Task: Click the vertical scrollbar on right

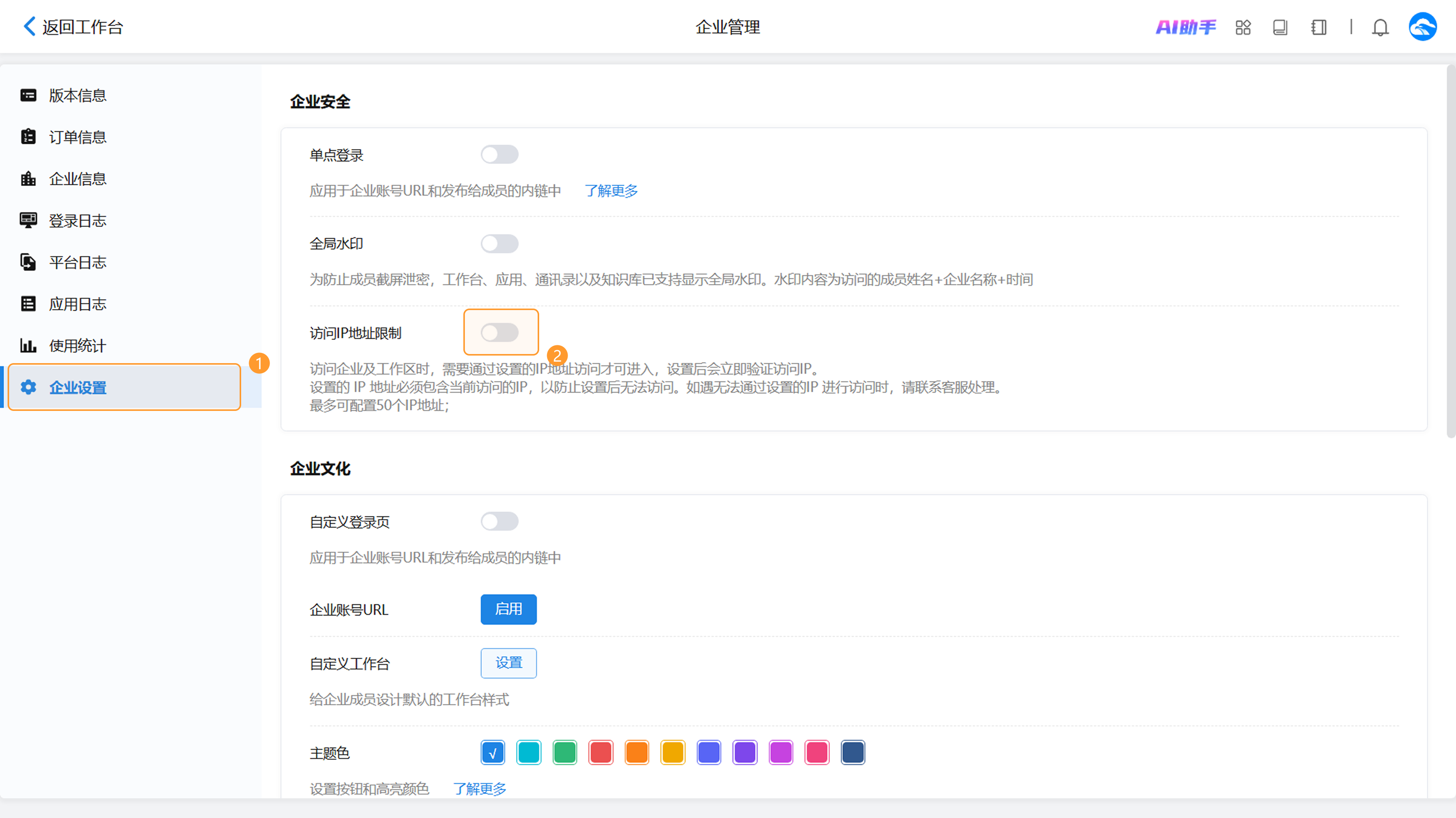Action: click(x=1451, y=251)
